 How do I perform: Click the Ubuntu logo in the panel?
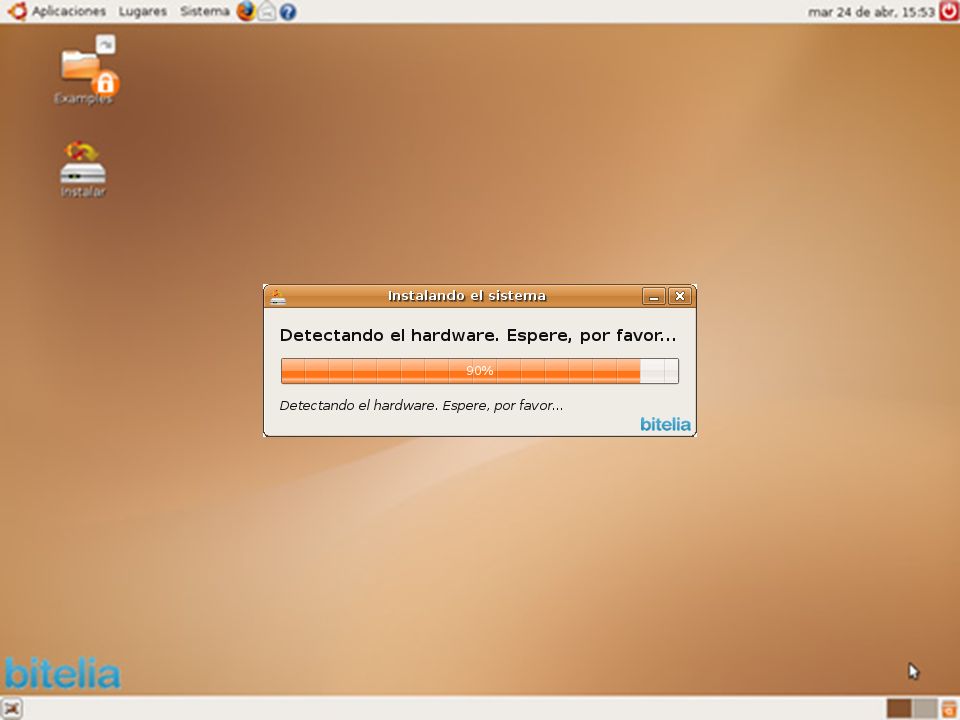click(17, 12)
